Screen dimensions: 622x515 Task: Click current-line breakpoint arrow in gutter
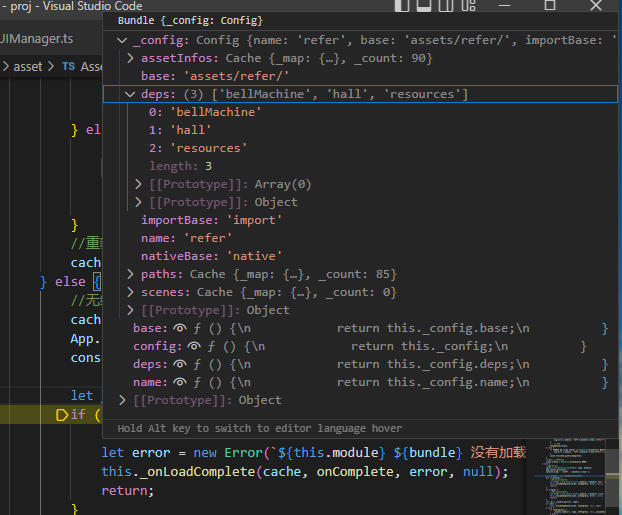pyautogui.click(x=61, y=415)
